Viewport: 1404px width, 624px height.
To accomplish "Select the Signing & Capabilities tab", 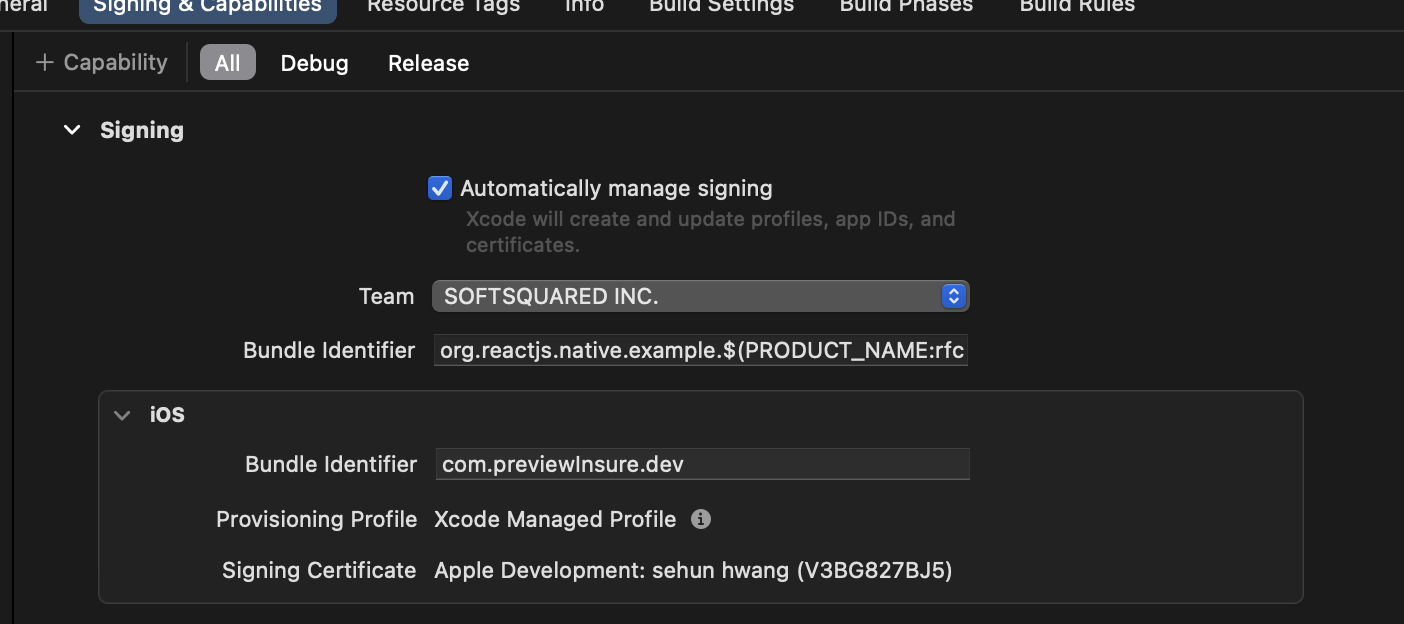I will tap(207, 7).
